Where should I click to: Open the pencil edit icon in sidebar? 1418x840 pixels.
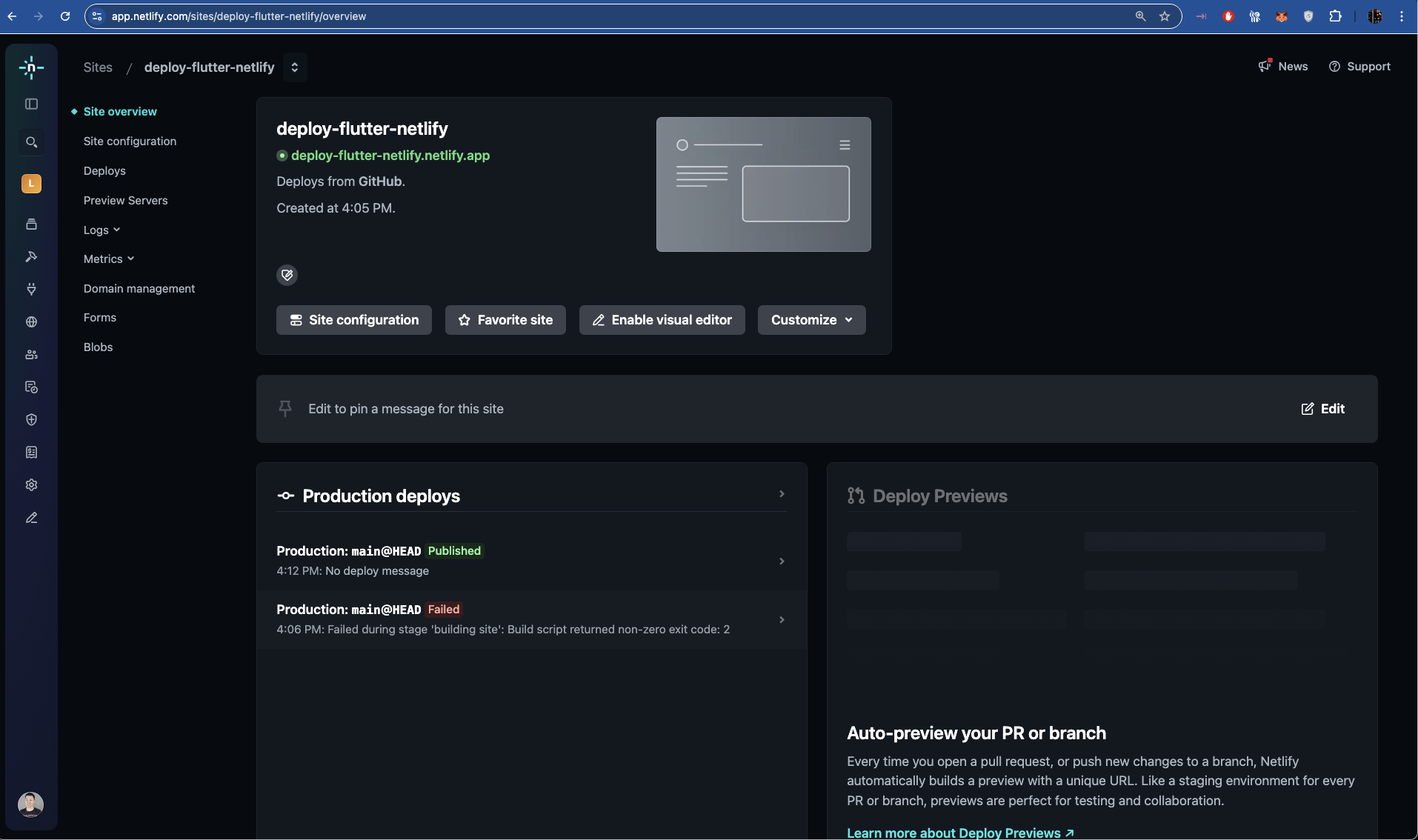coord(31,518)
